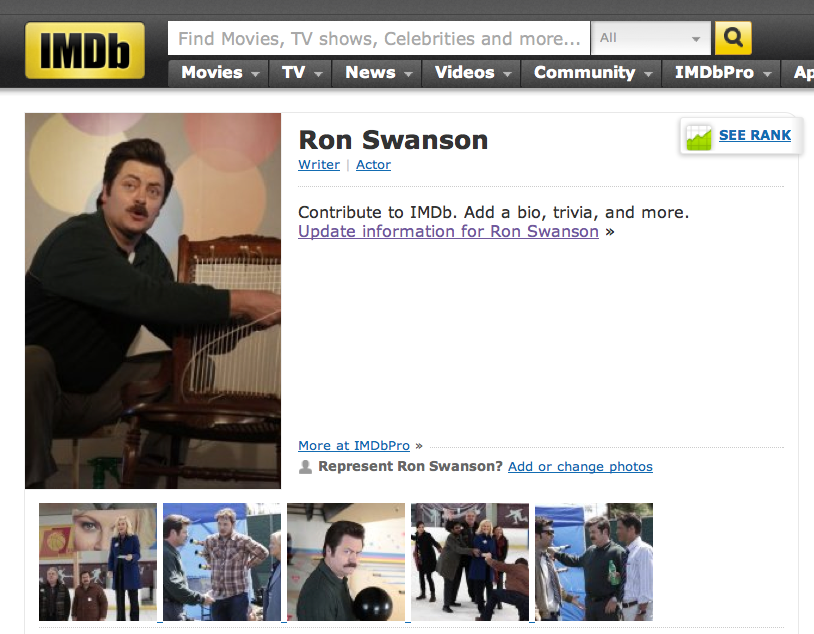Expand the TV menu
Screen dimensions: 814x634
[301, 73]
